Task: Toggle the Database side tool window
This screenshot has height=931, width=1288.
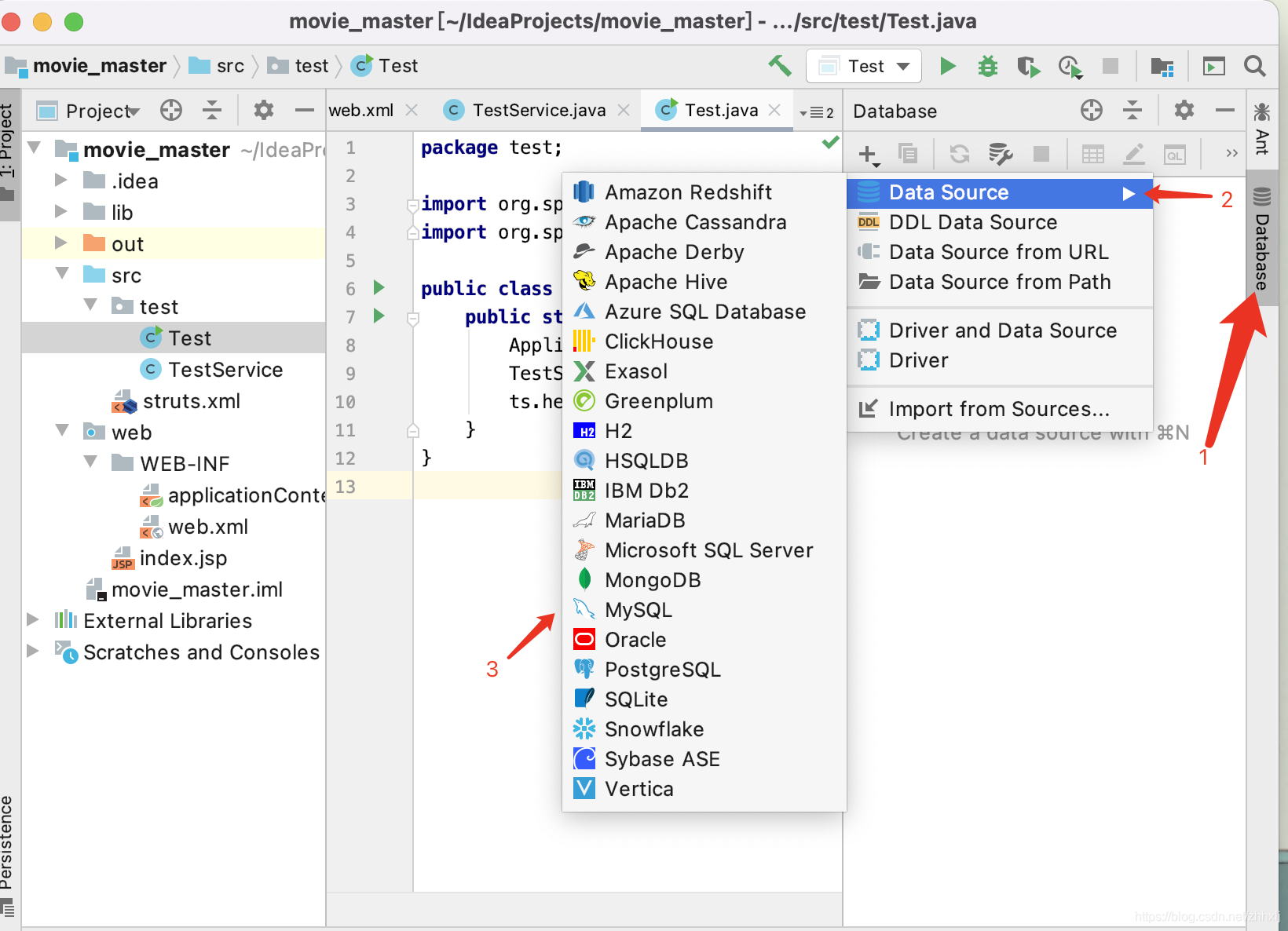Action: point(1262,239)
